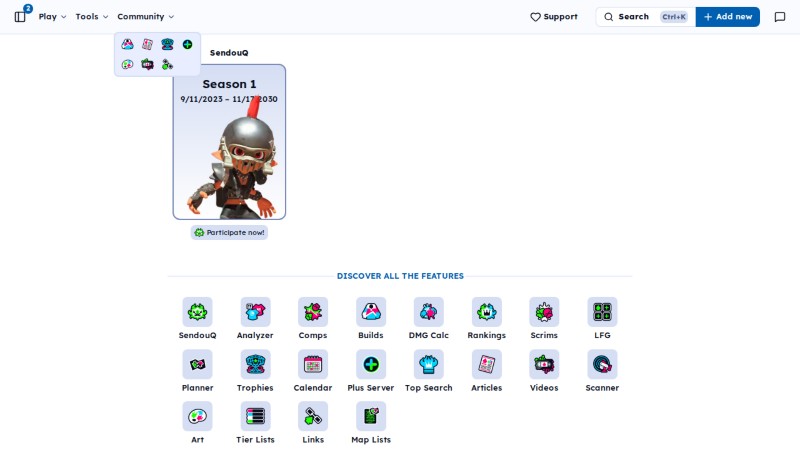Open Builds in the features grid

point(371,318)
